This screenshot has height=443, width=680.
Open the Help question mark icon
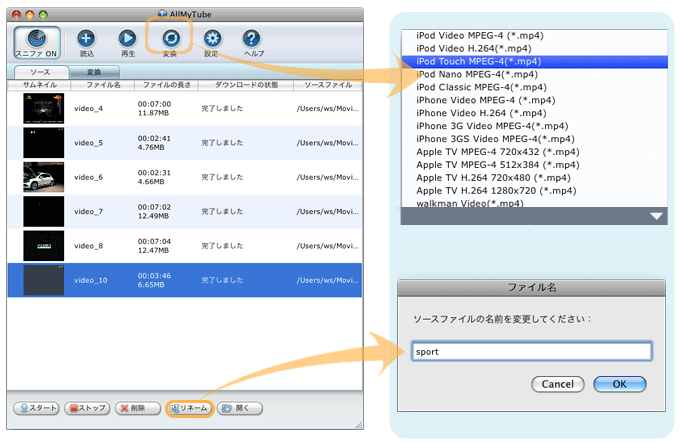coord(252,39)
